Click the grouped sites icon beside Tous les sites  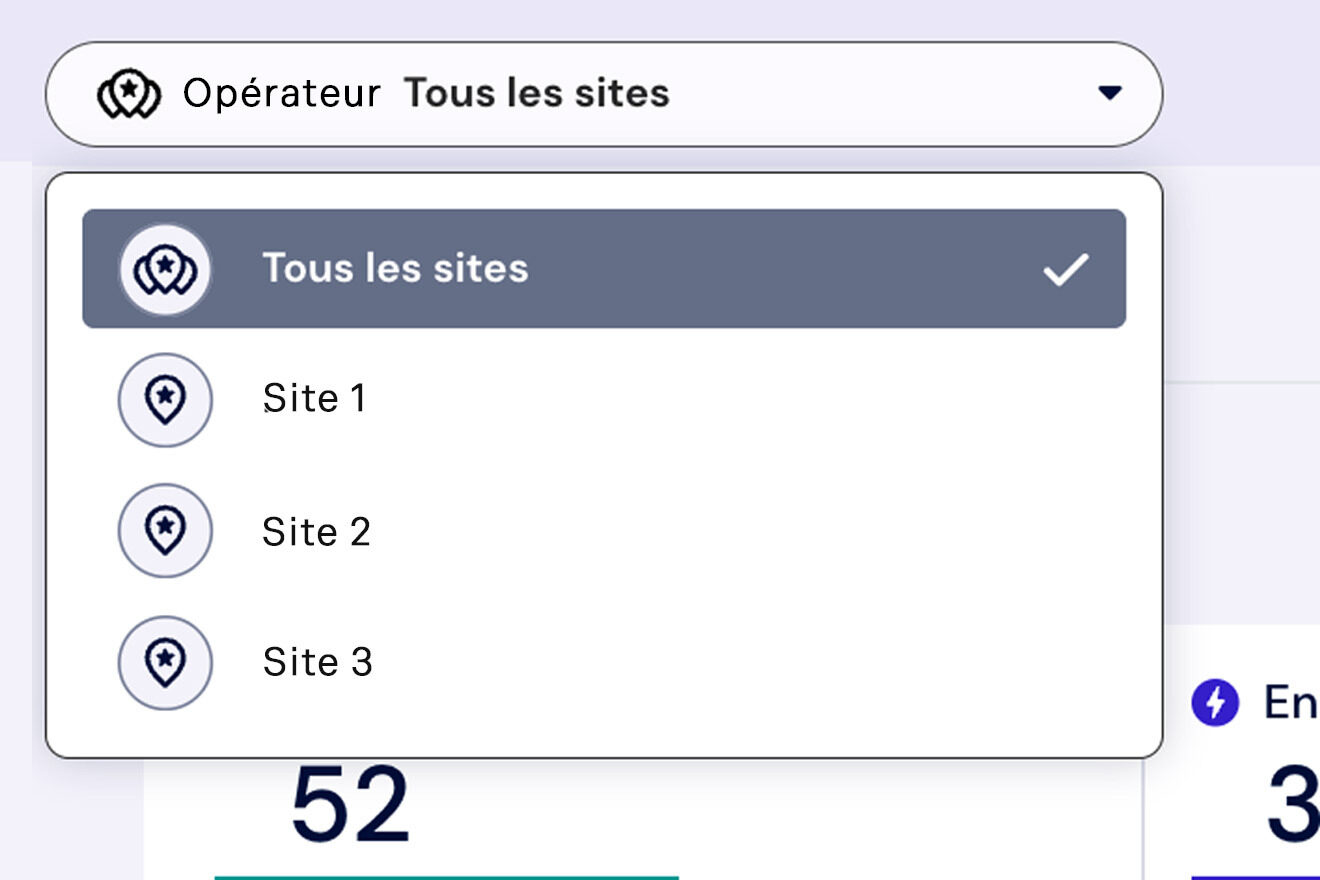pos(164,267)
